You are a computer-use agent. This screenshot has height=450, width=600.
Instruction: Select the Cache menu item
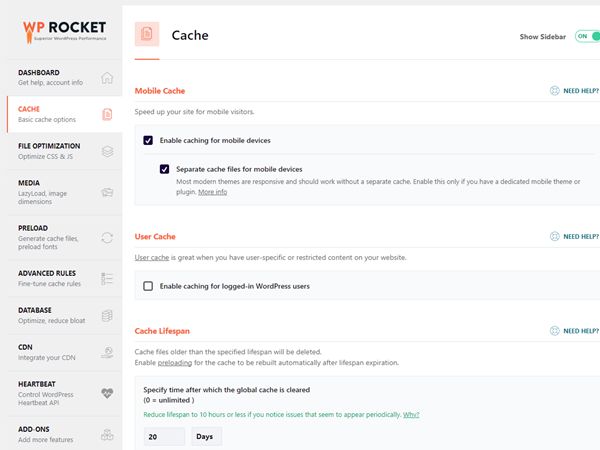click(64, 114)
